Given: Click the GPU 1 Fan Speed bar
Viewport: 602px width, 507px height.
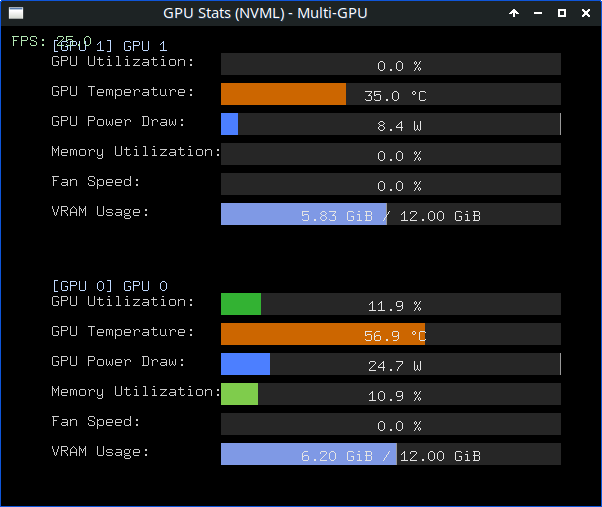Looking at the screenshot, I should (390, 184).
